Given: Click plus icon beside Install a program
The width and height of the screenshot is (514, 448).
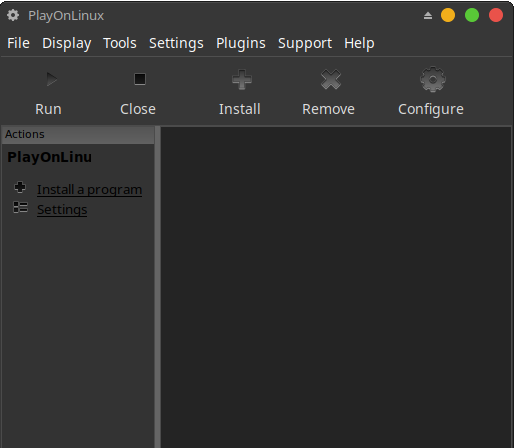Looking at the screenshot, I should [x=20, y=187].
